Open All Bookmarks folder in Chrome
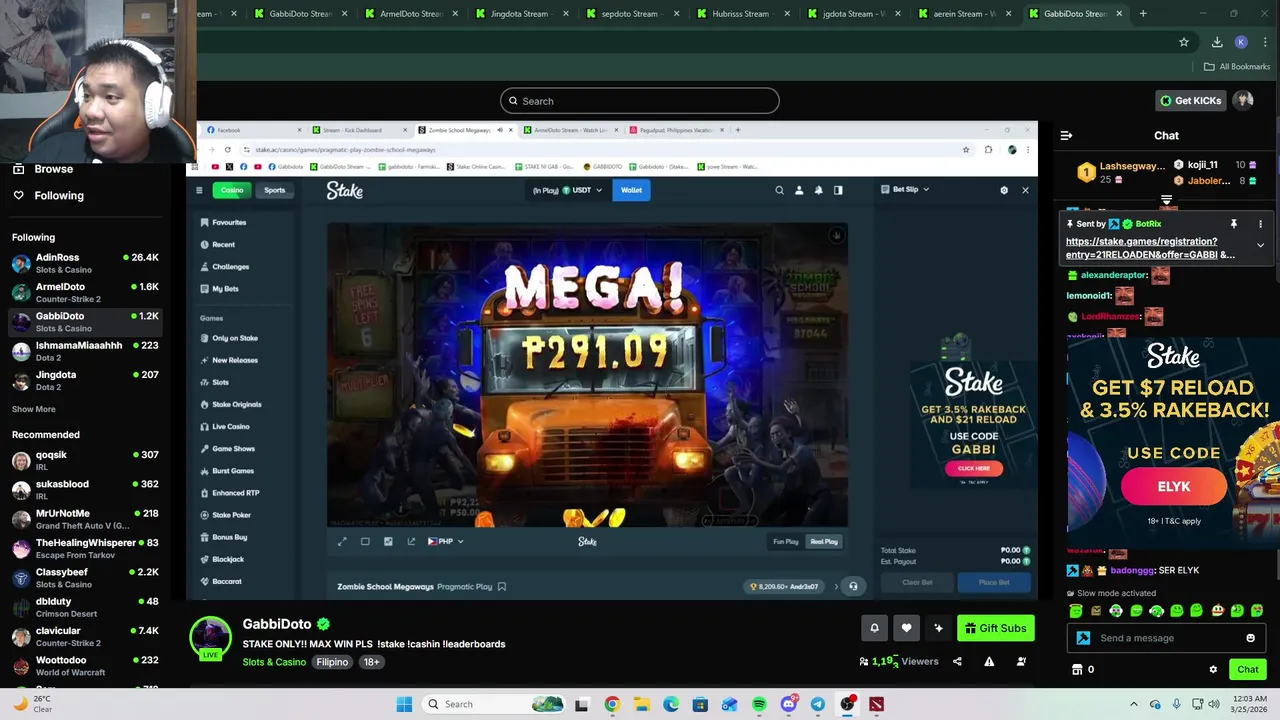Screen dimensions: 1280x720 pyautogui.click(x=1237, y=67)
